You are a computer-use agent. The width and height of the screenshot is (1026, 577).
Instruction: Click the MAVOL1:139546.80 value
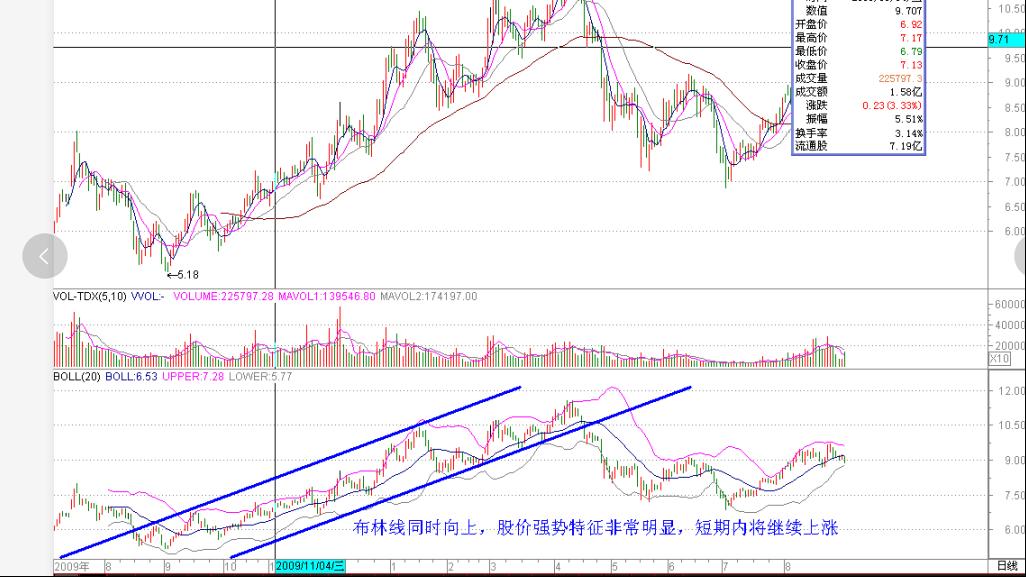point(327,296)
